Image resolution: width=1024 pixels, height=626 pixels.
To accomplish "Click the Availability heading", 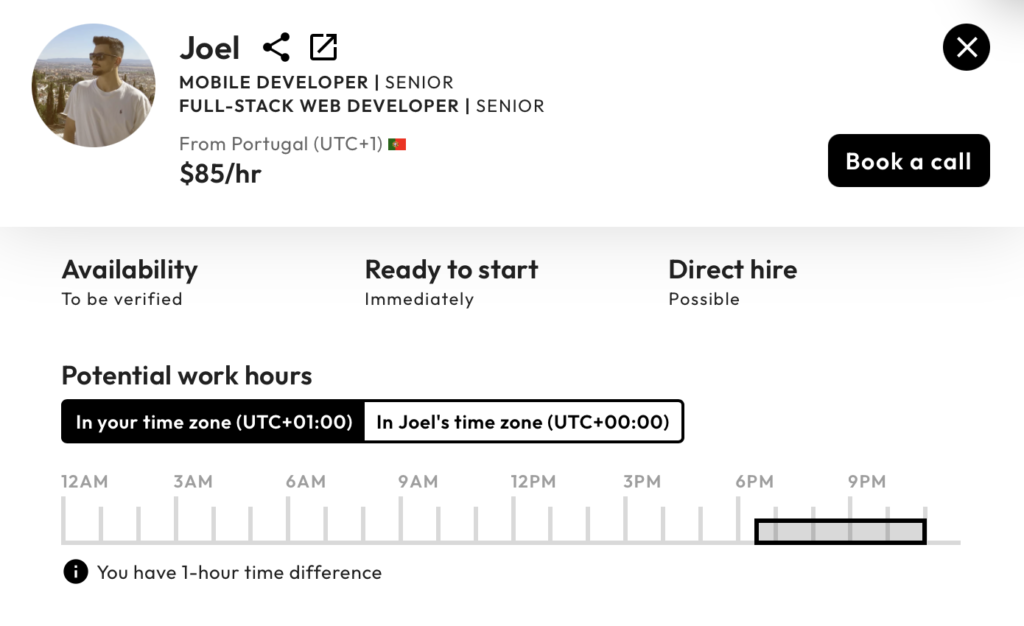I will [130, 270].
